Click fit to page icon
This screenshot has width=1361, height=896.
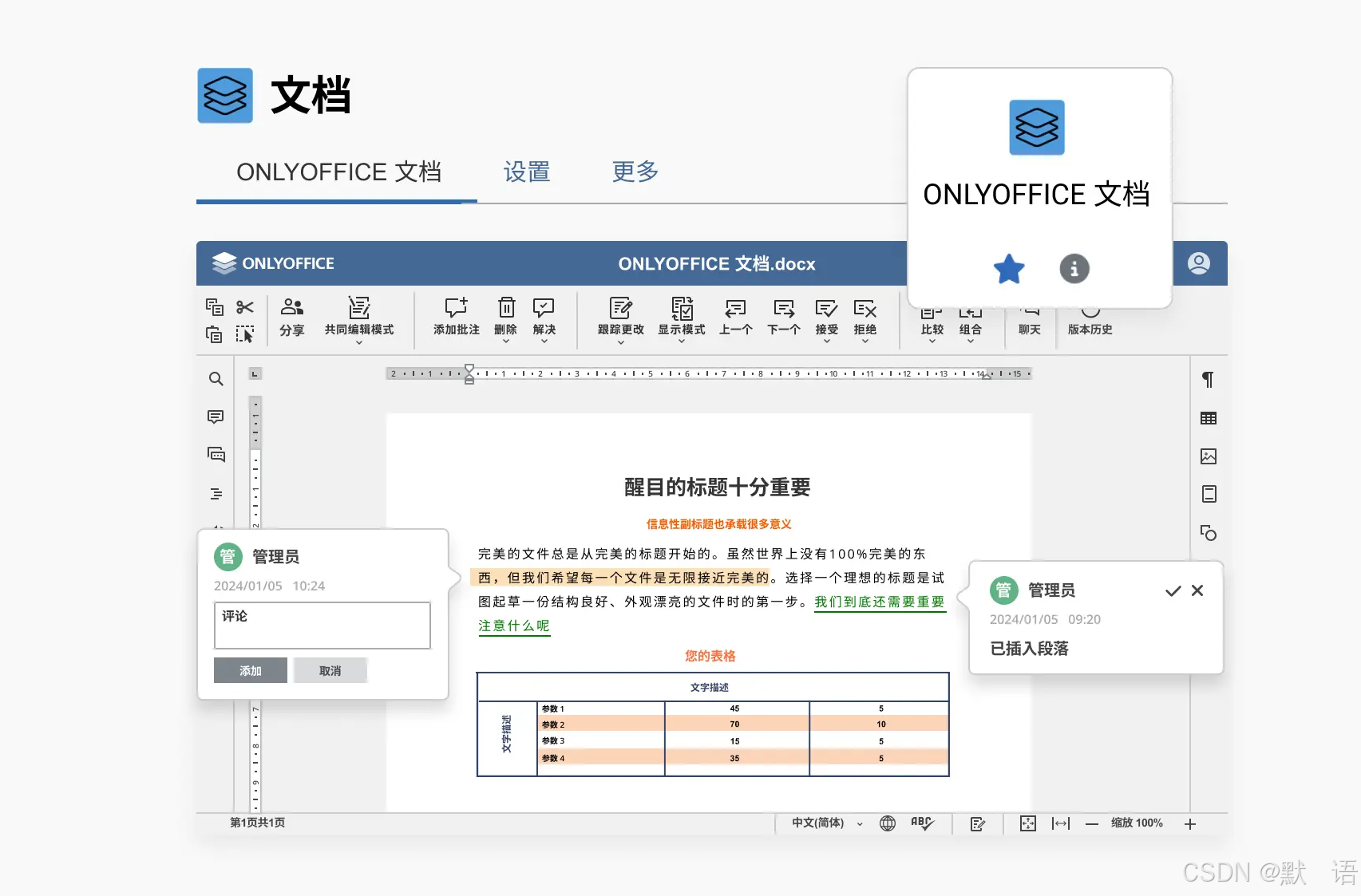tap(1028, 823)
